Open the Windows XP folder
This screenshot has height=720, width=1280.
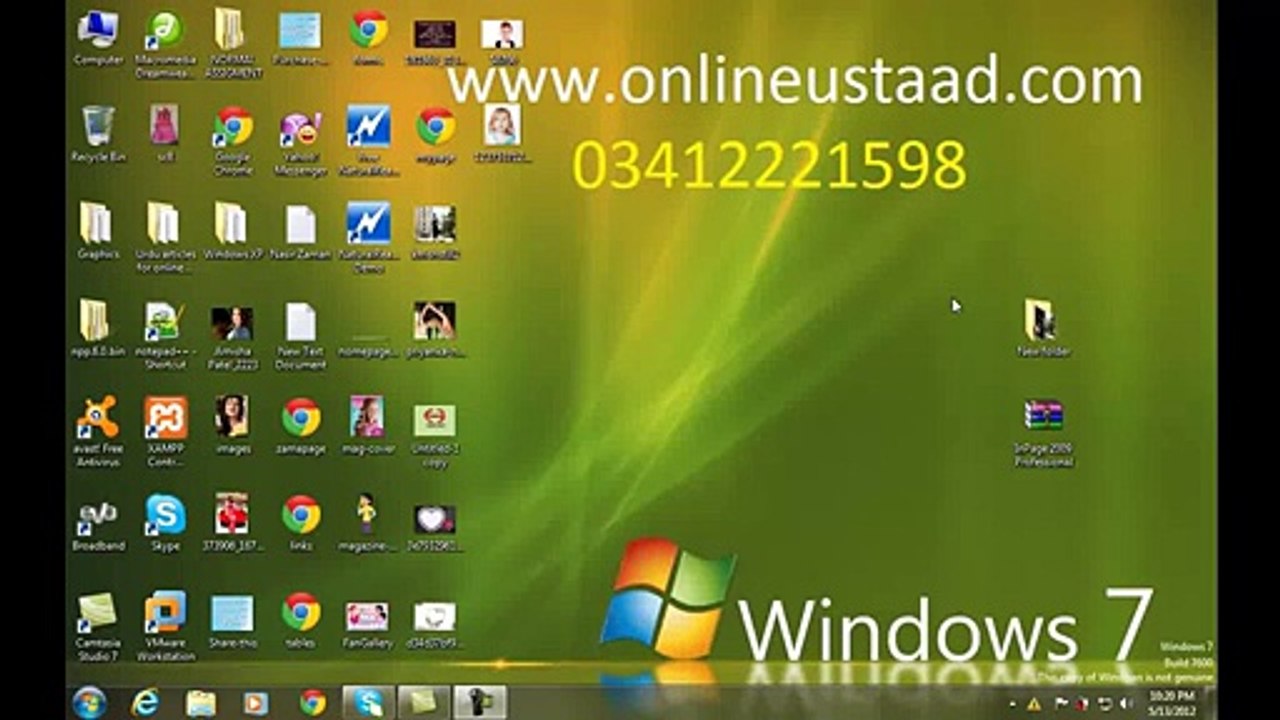[x=233, y=232]
